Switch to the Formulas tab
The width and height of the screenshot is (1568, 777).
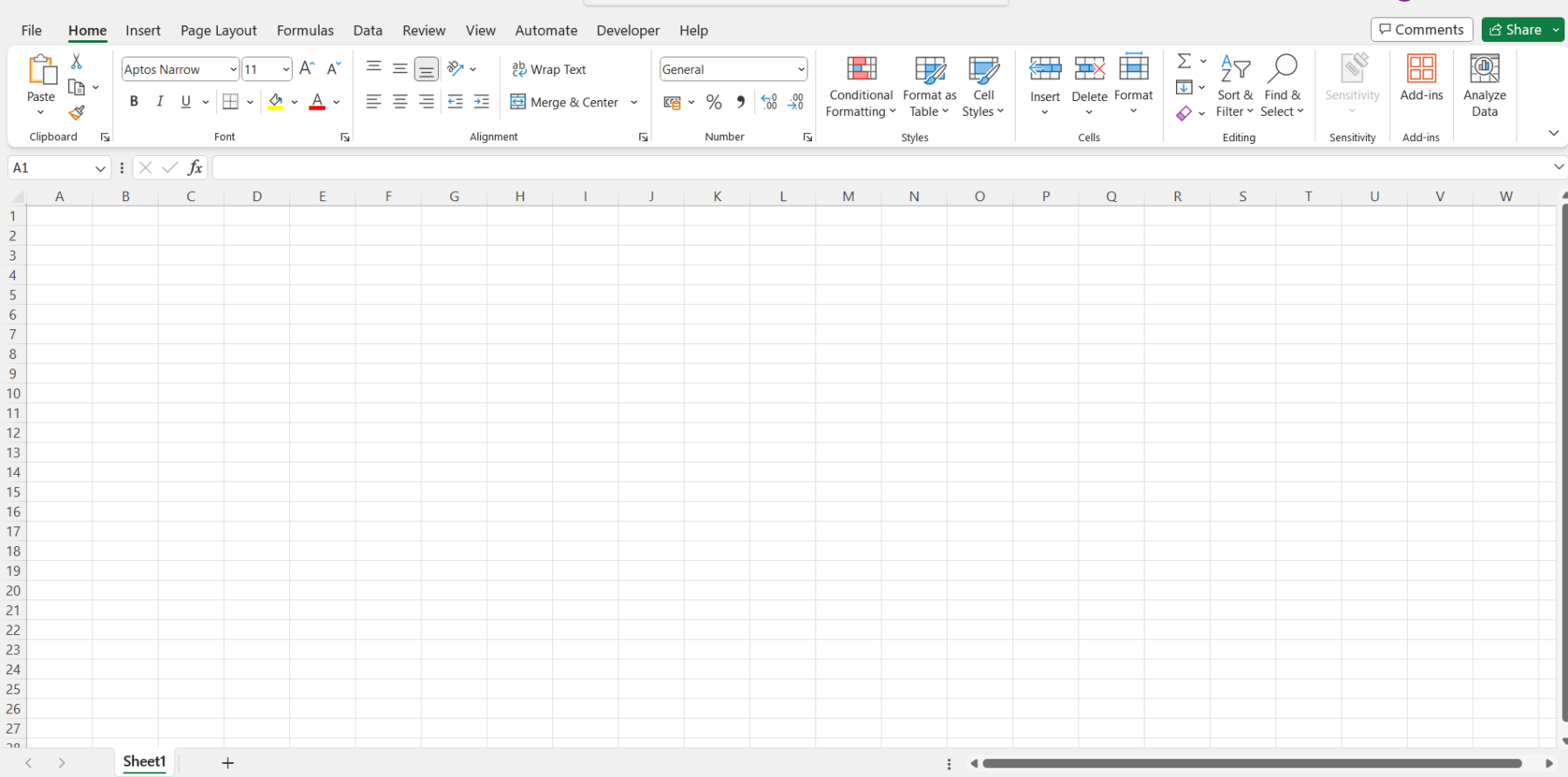tap(305, 30)
